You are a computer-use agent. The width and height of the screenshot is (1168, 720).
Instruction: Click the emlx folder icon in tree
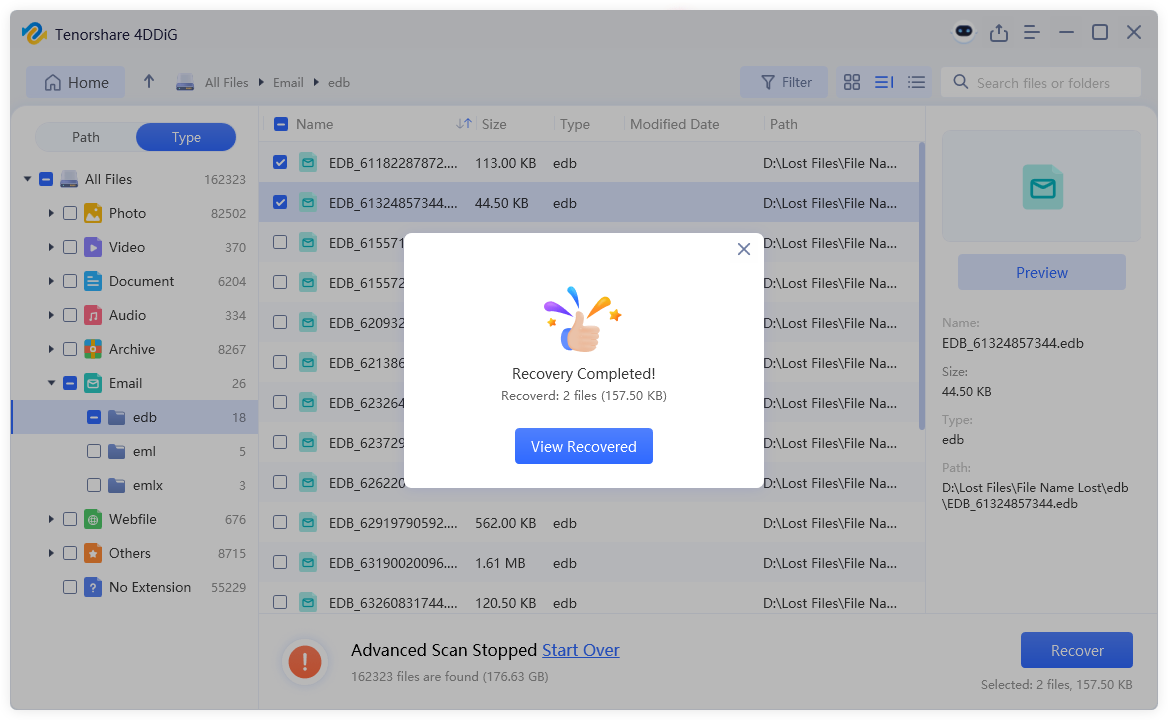(117, 485)
